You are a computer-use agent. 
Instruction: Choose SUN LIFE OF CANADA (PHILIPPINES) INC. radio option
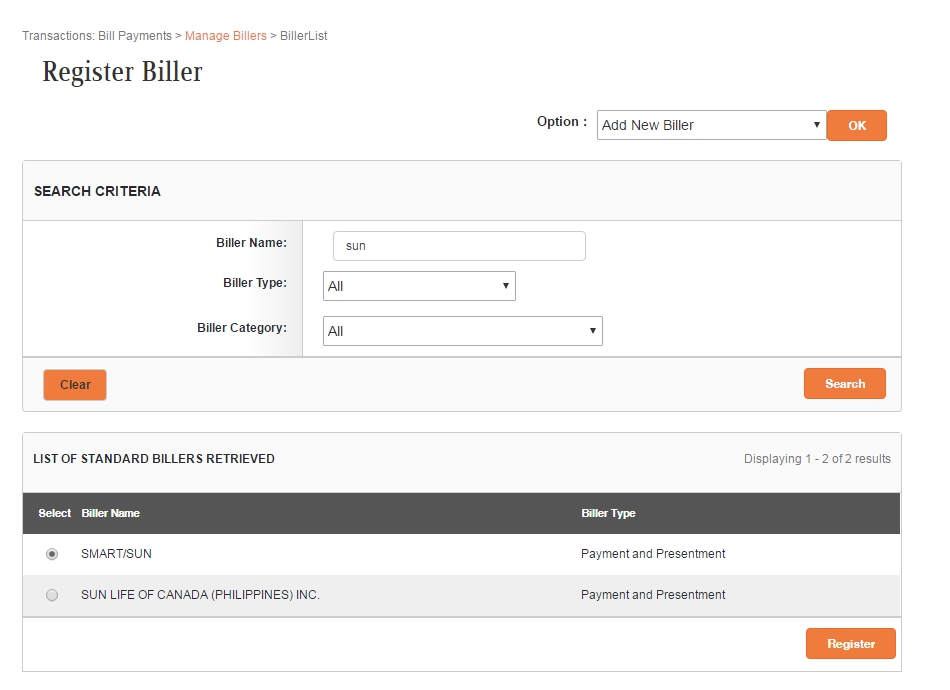click(51, 594)
